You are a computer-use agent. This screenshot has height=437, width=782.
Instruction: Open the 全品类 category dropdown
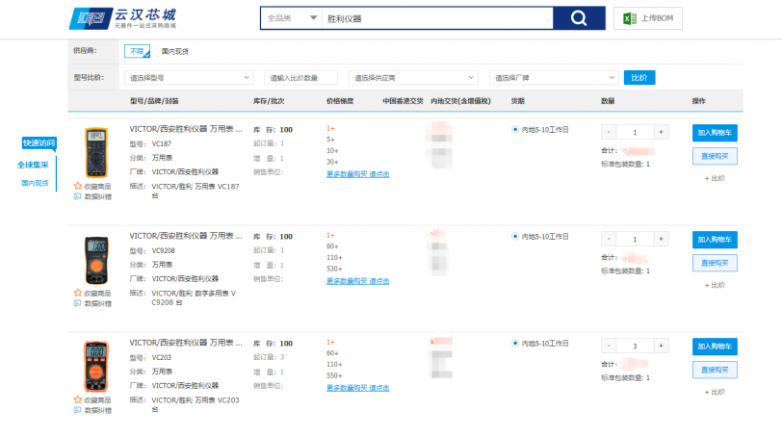pyautogui.click(x=292, y=18)
